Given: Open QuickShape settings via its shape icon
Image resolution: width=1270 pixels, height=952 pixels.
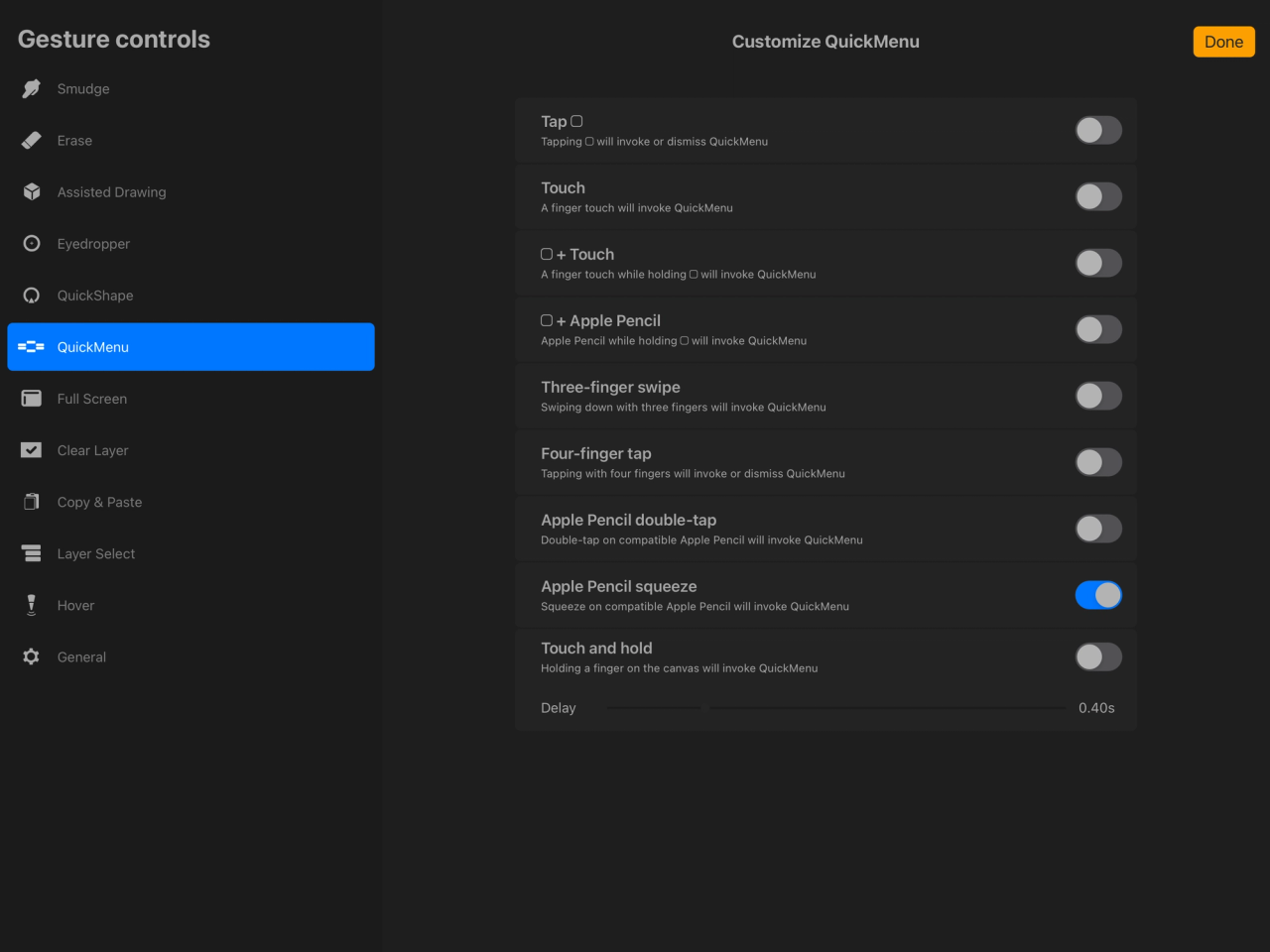Looking at the screenshot, I should (31, 295).
